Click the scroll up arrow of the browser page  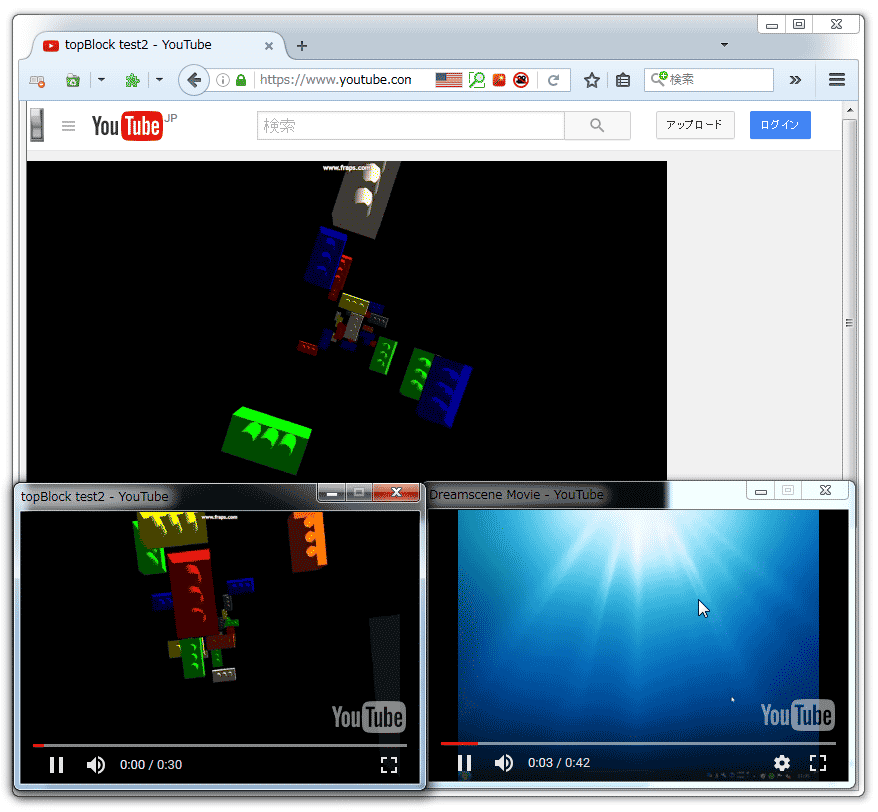pos(849,110)
